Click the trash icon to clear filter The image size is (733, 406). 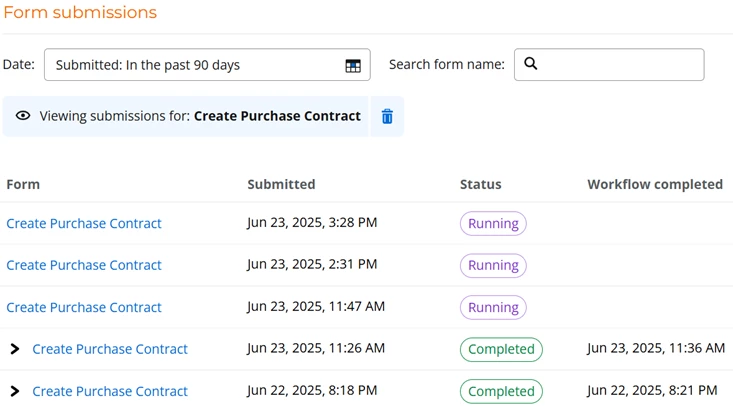point(387,117)
